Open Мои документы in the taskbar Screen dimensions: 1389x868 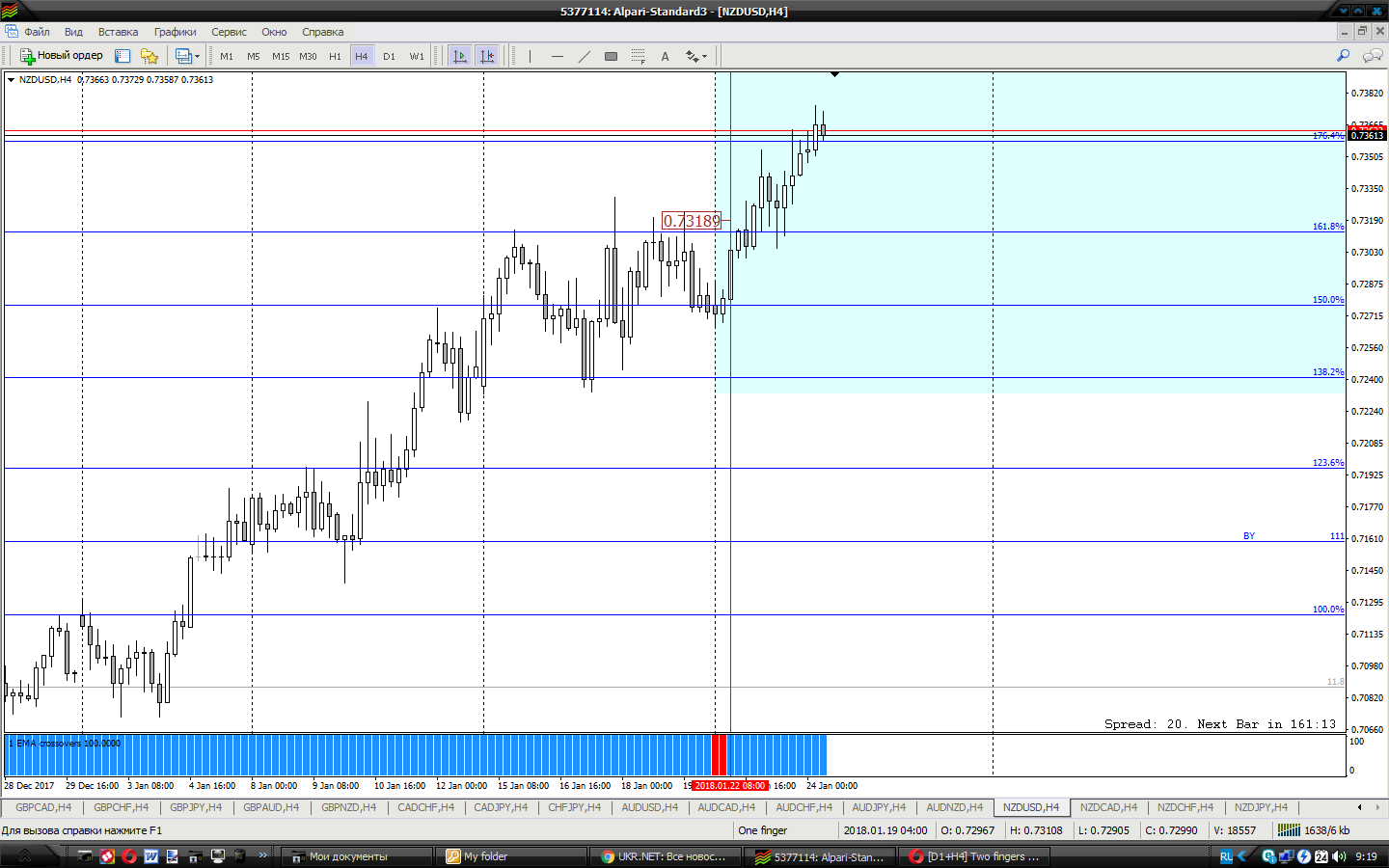(357, 856)
